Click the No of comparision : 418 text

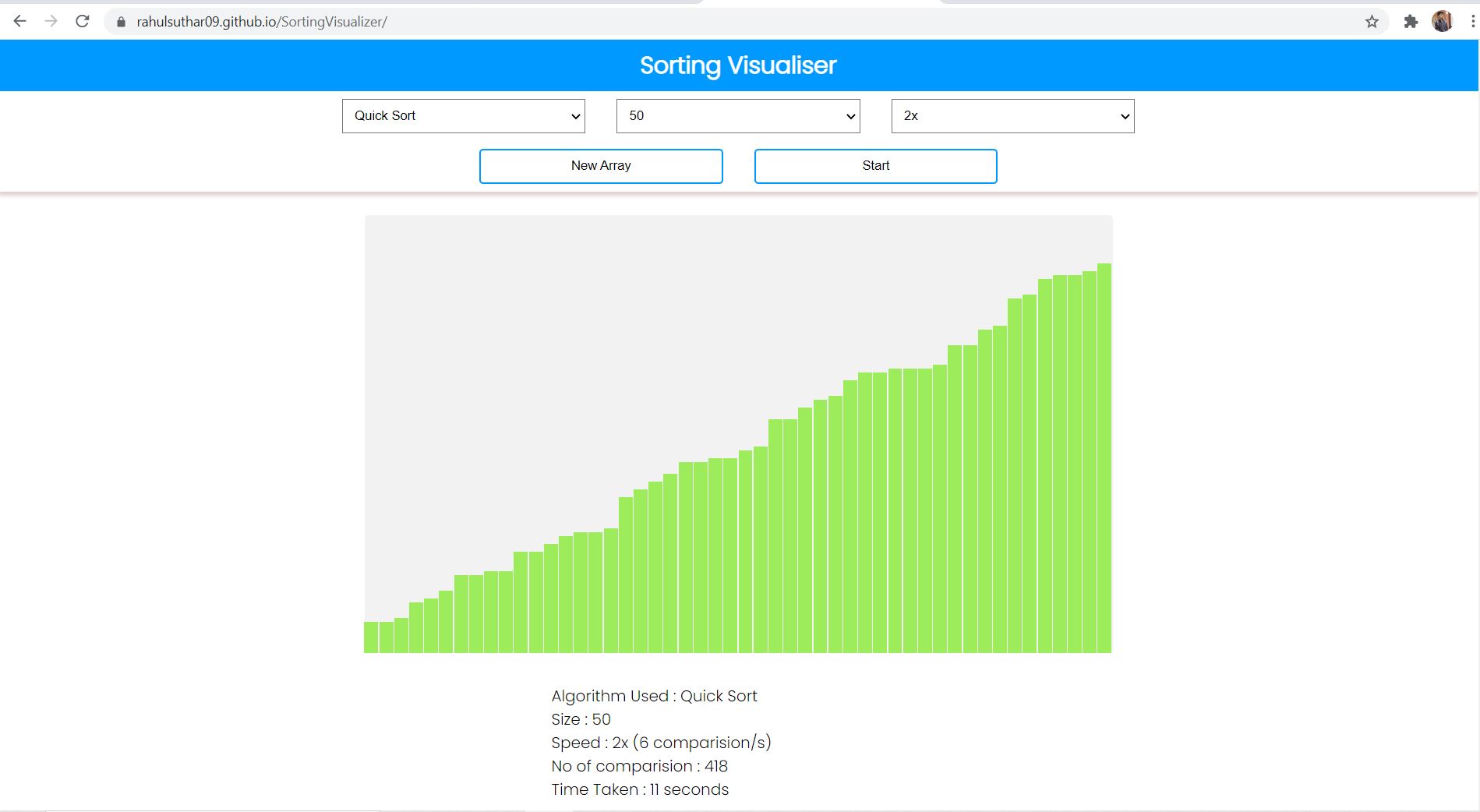click(639, 766)
